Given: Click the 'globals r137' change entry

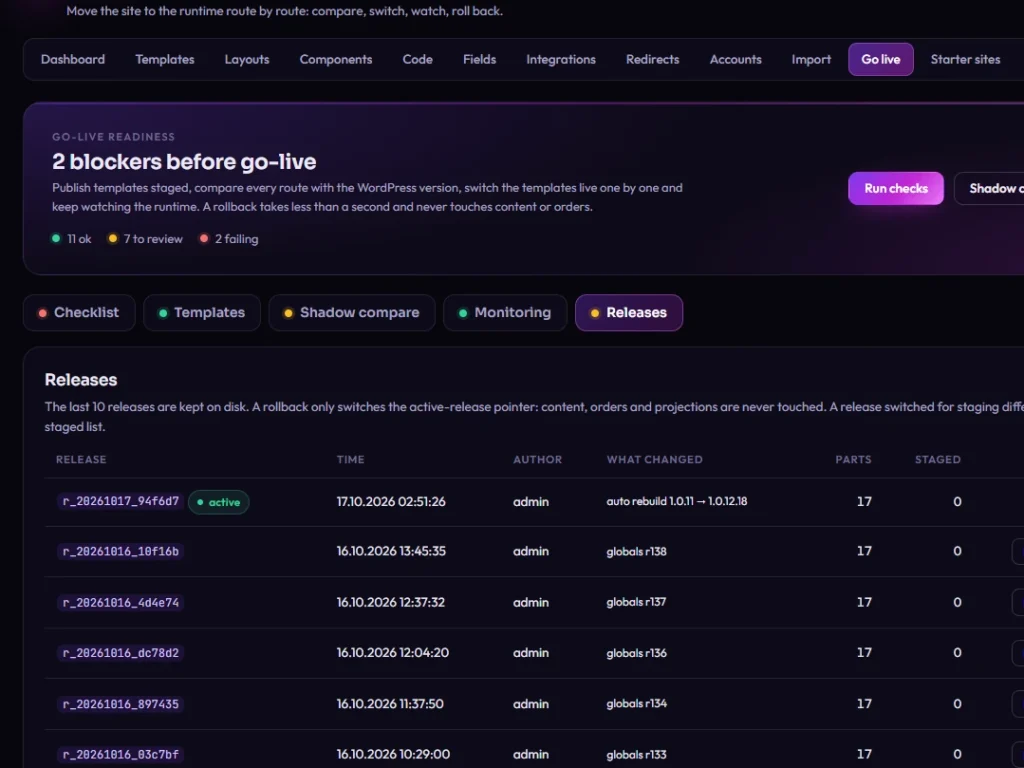Looking at the screenshot, I should point(636,602).
